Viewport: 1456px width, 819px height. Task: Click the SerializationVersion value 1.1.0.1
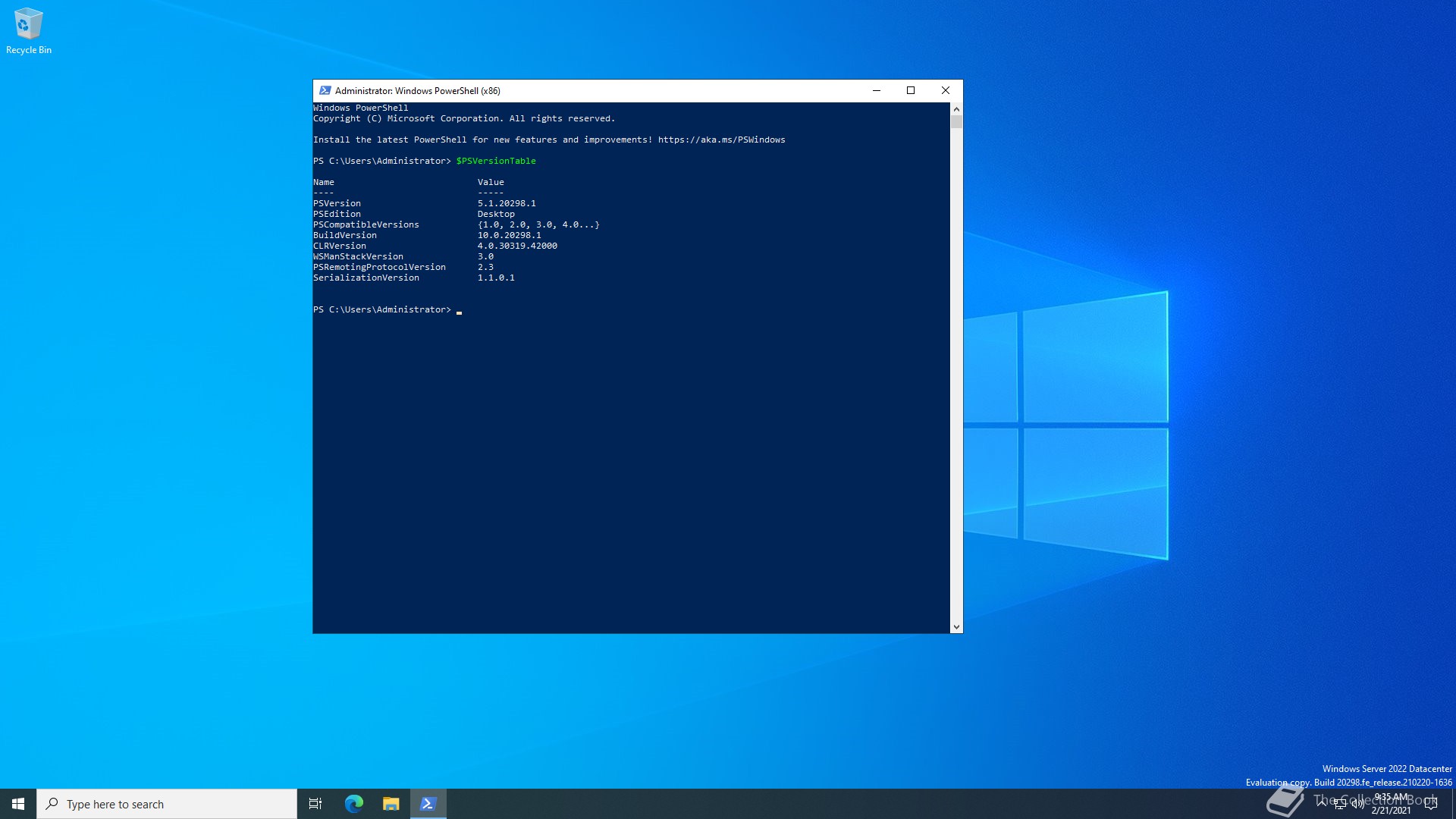click(x=496, y=278)
